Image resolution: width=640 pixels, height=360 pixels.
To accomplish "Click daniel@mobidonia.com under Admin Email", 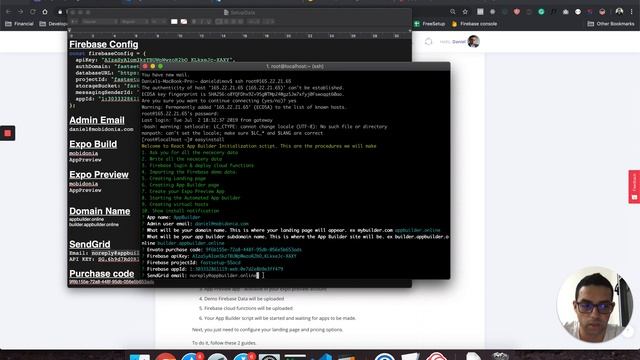I will click(101, 129).
